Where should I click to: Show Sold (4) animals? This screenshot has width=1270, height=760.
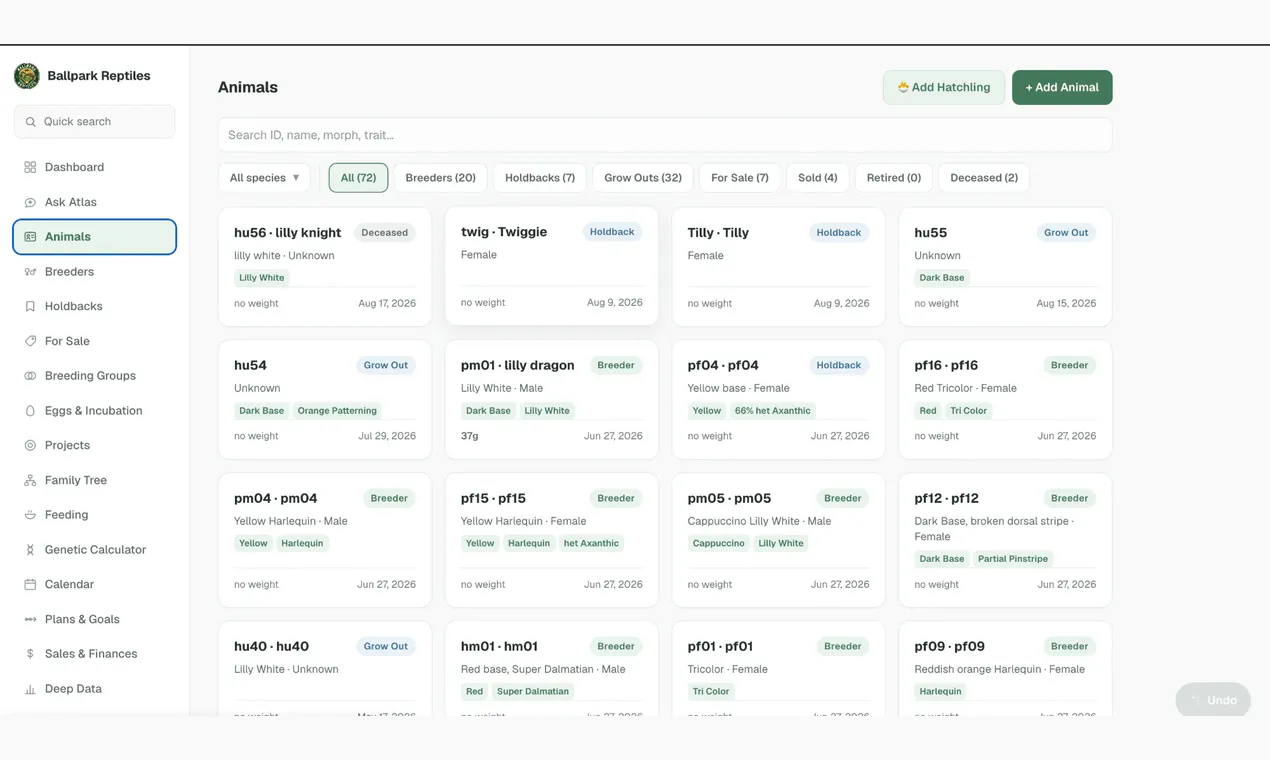pos(818,178)
